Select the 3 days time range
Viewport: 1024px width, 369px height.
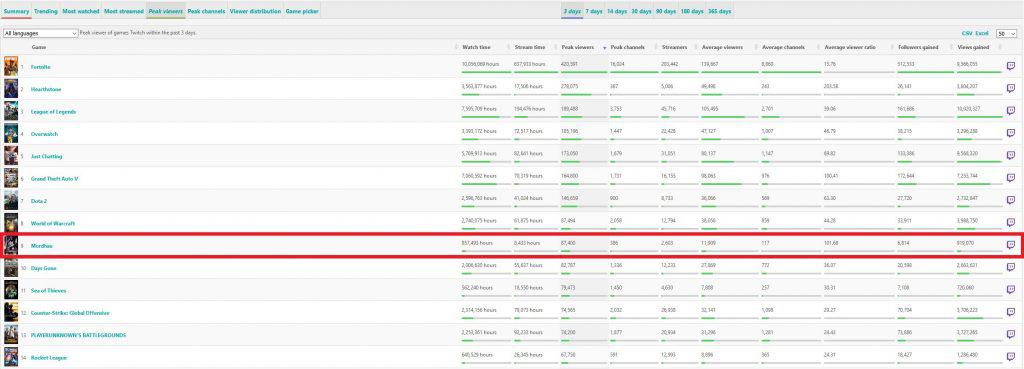[572, 11]
